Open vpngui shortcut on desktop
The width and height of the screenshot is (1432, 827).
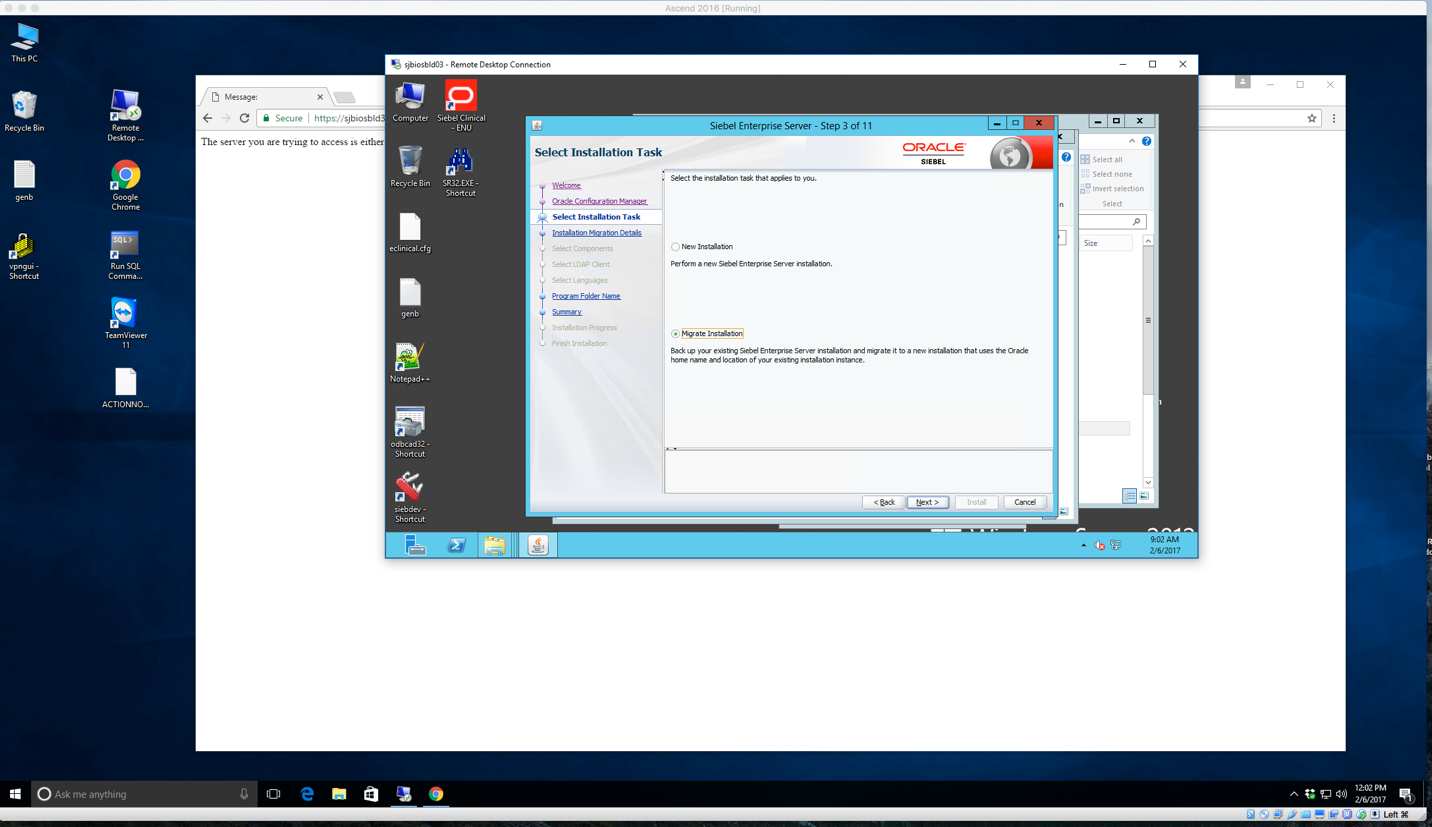pos(24,255)
